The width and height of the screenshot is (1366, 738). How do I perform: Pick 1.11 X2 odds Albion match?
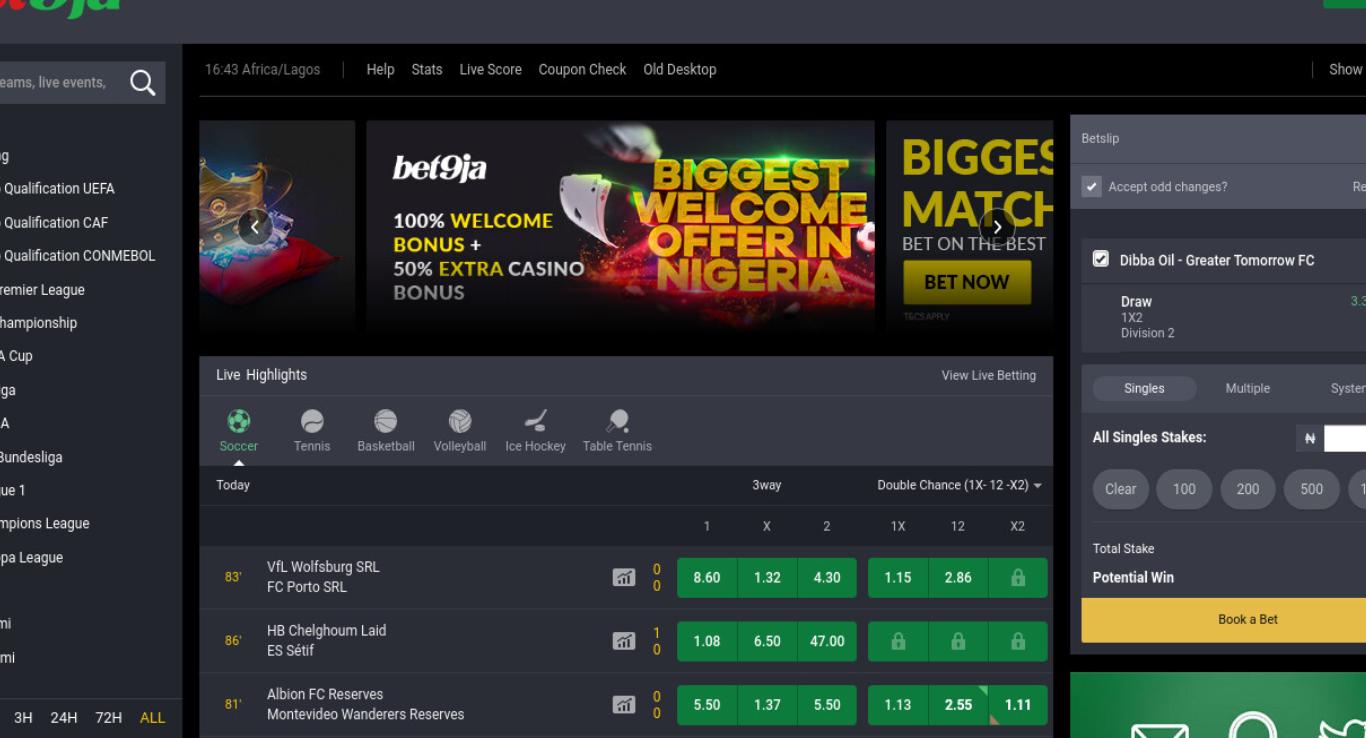click(1018, 705)
